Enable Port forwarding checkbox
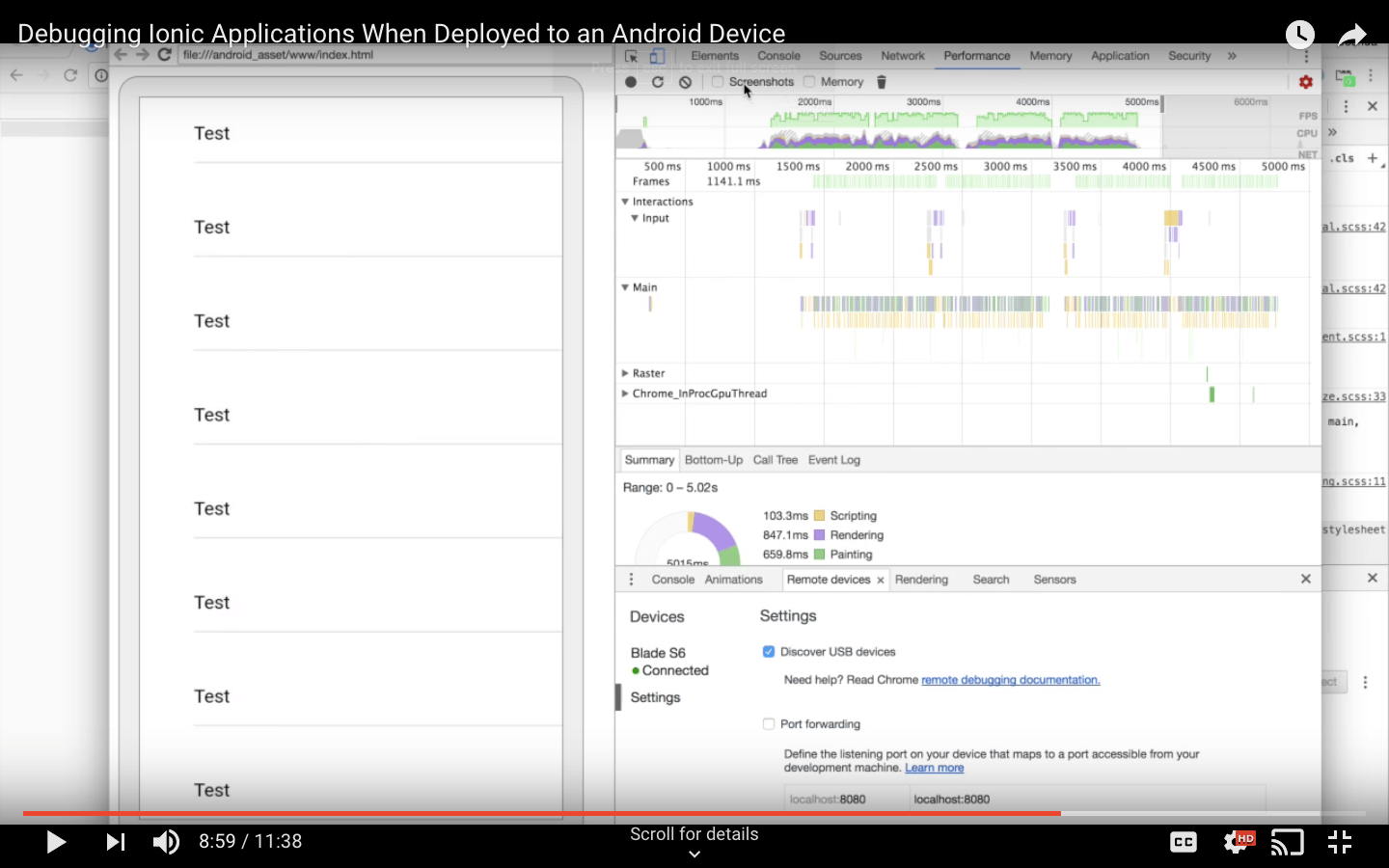This screenshot has height=868, width=1389. point(769,723)
